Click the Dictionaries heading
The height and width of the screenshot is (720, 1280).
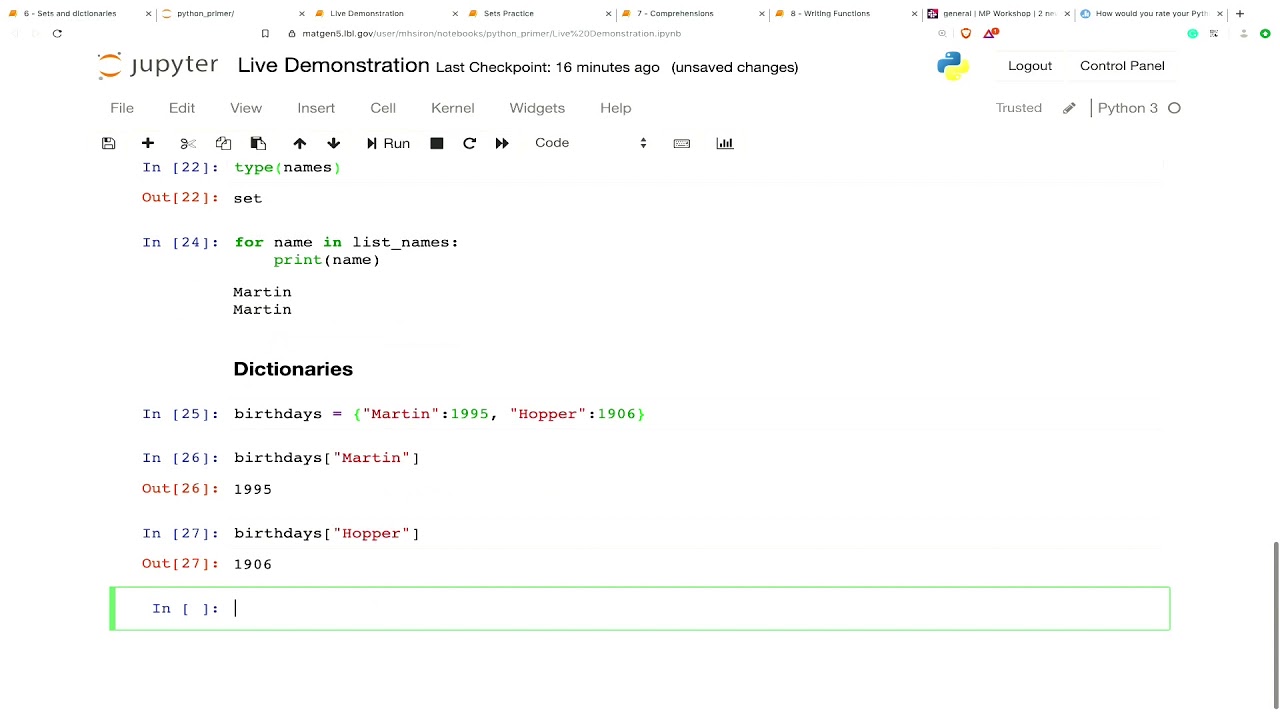click(x=293, y=369)
